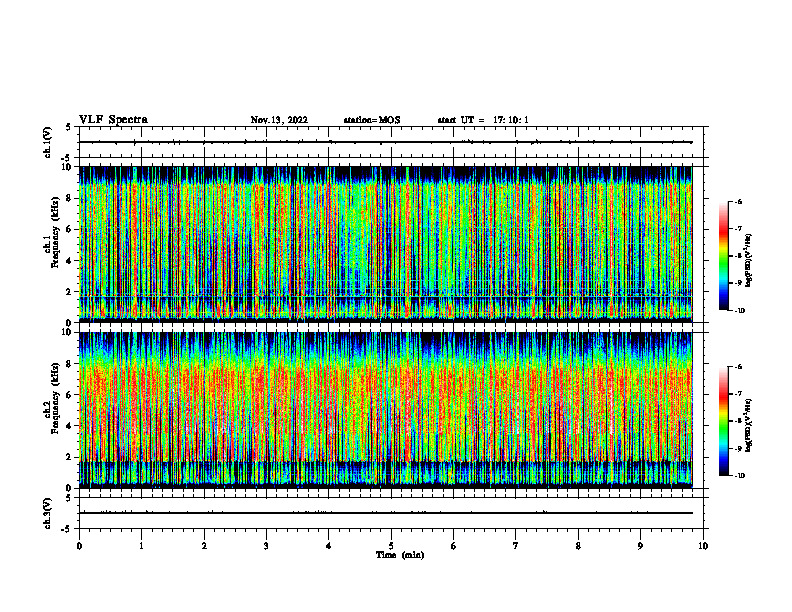The image size is (792, 612).
Task: Click the '-8' label on the ch.2 colorbar
Action: [738, 421]
